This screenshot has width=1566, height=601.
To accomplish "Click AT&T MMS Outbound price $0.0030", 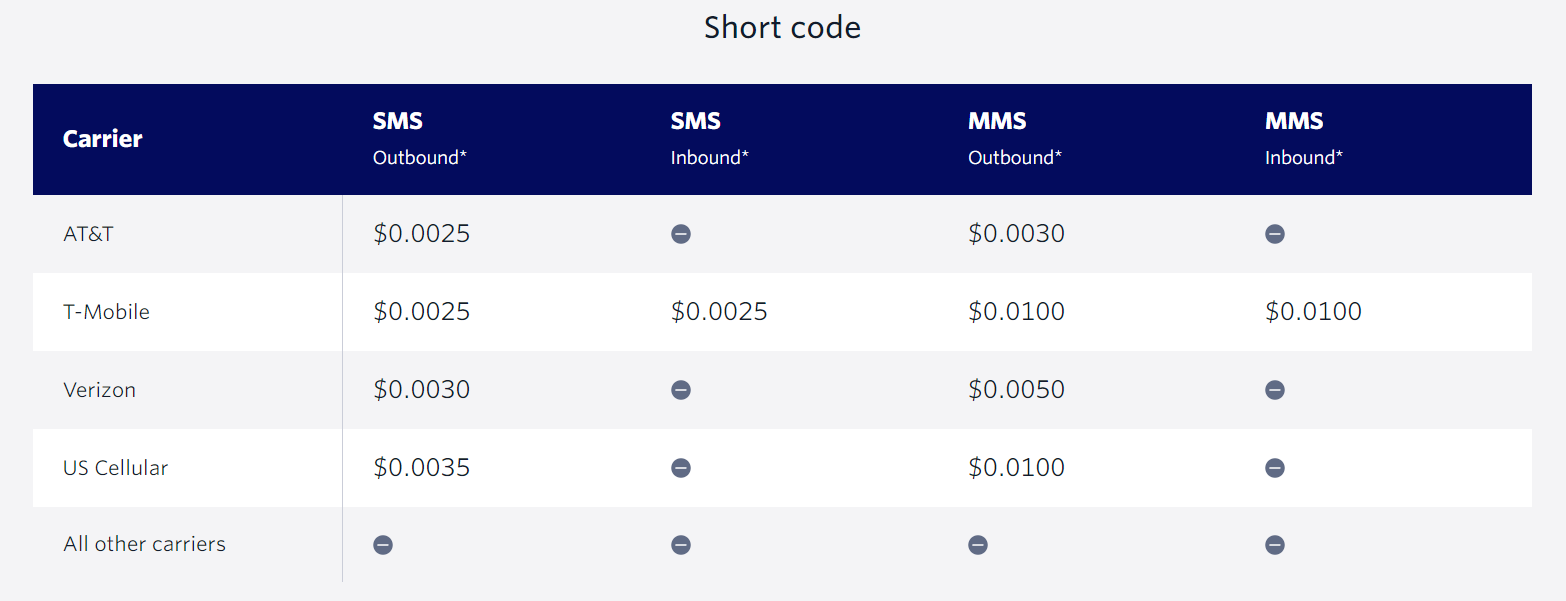I will (x=1016, y=234).
